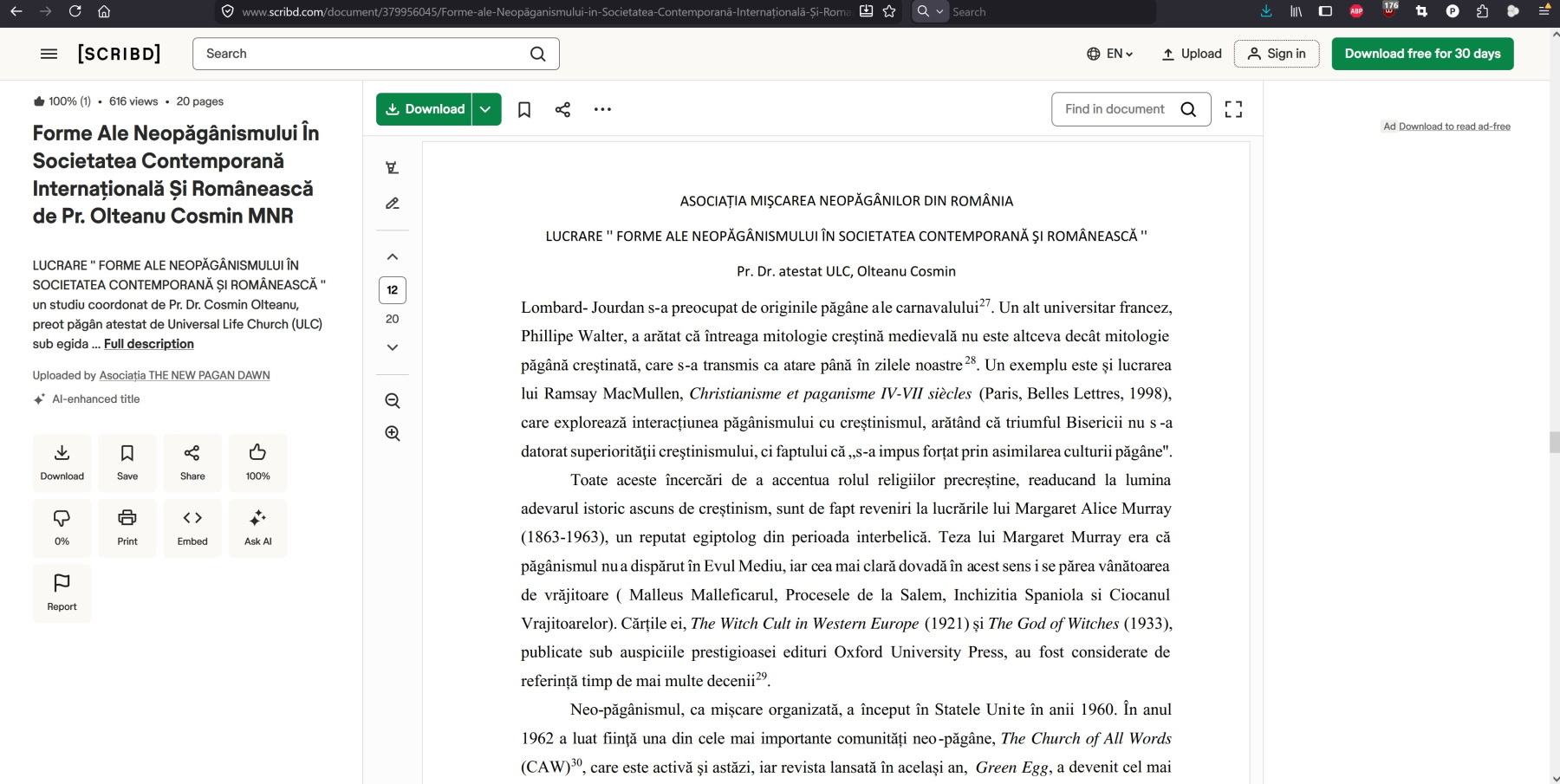Toggle thumbs up 100% rating
The width and height of the screenshot is (1560, 784).
257,463
